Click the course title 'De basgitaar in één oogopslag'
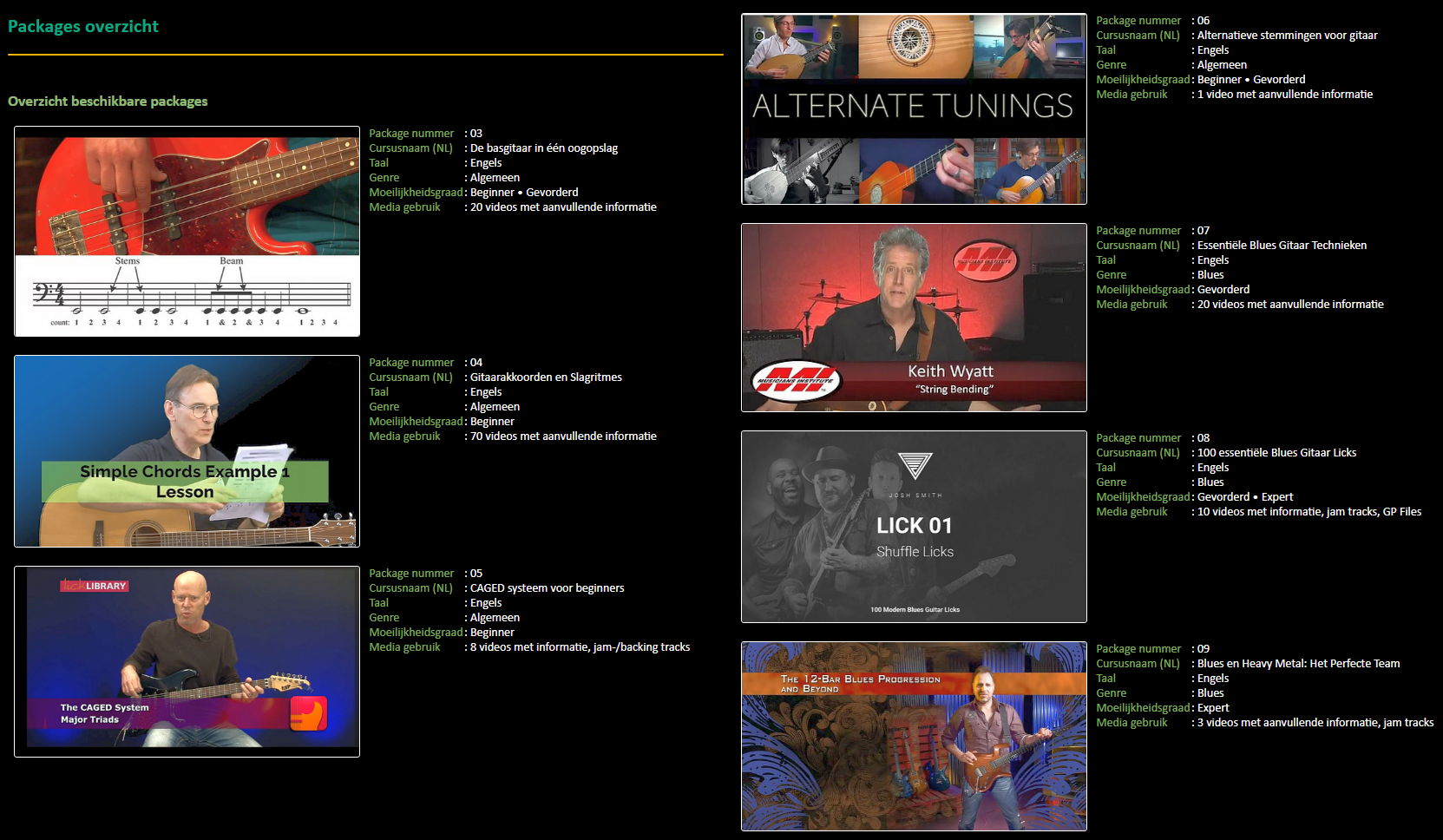The height and width of the screenshot is (840, 1443). (x=544, y=148)
